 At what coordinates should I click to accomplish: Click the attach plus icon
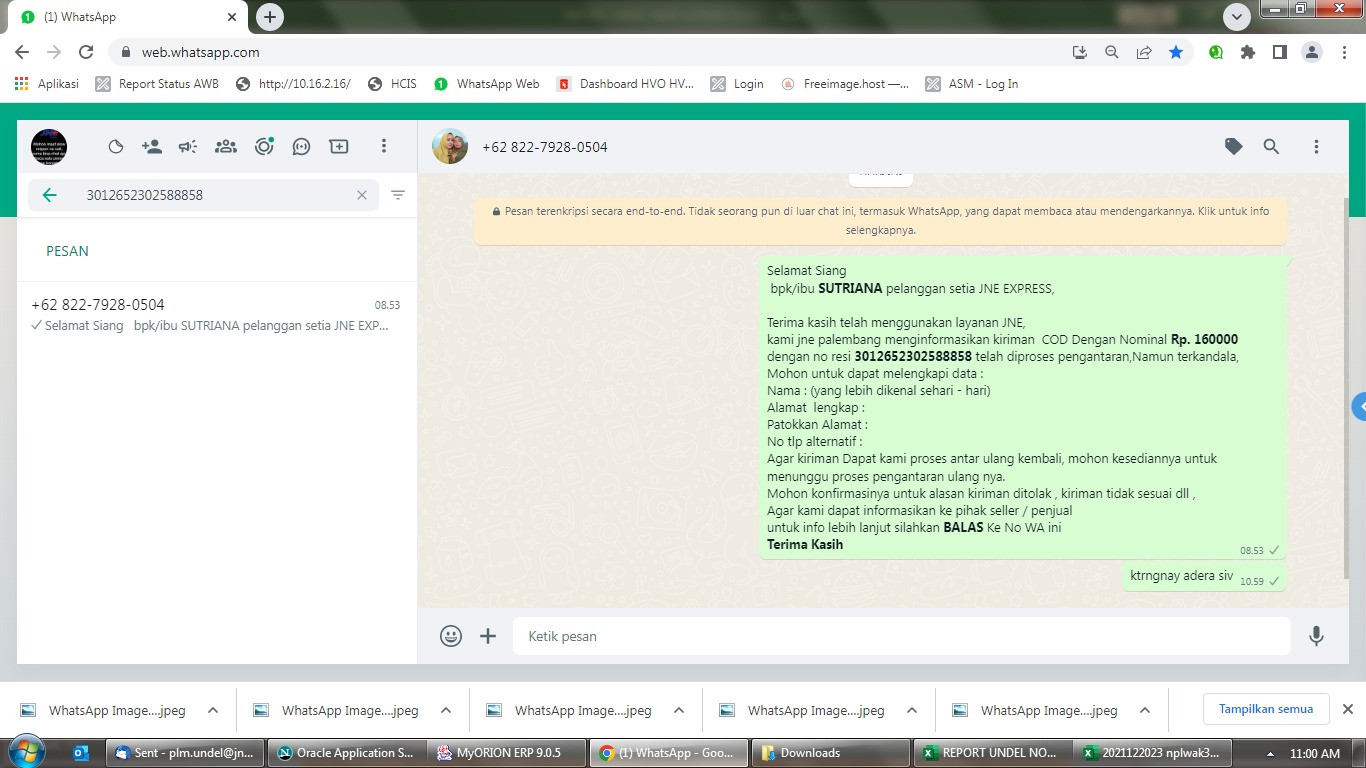tap(488, 636)
